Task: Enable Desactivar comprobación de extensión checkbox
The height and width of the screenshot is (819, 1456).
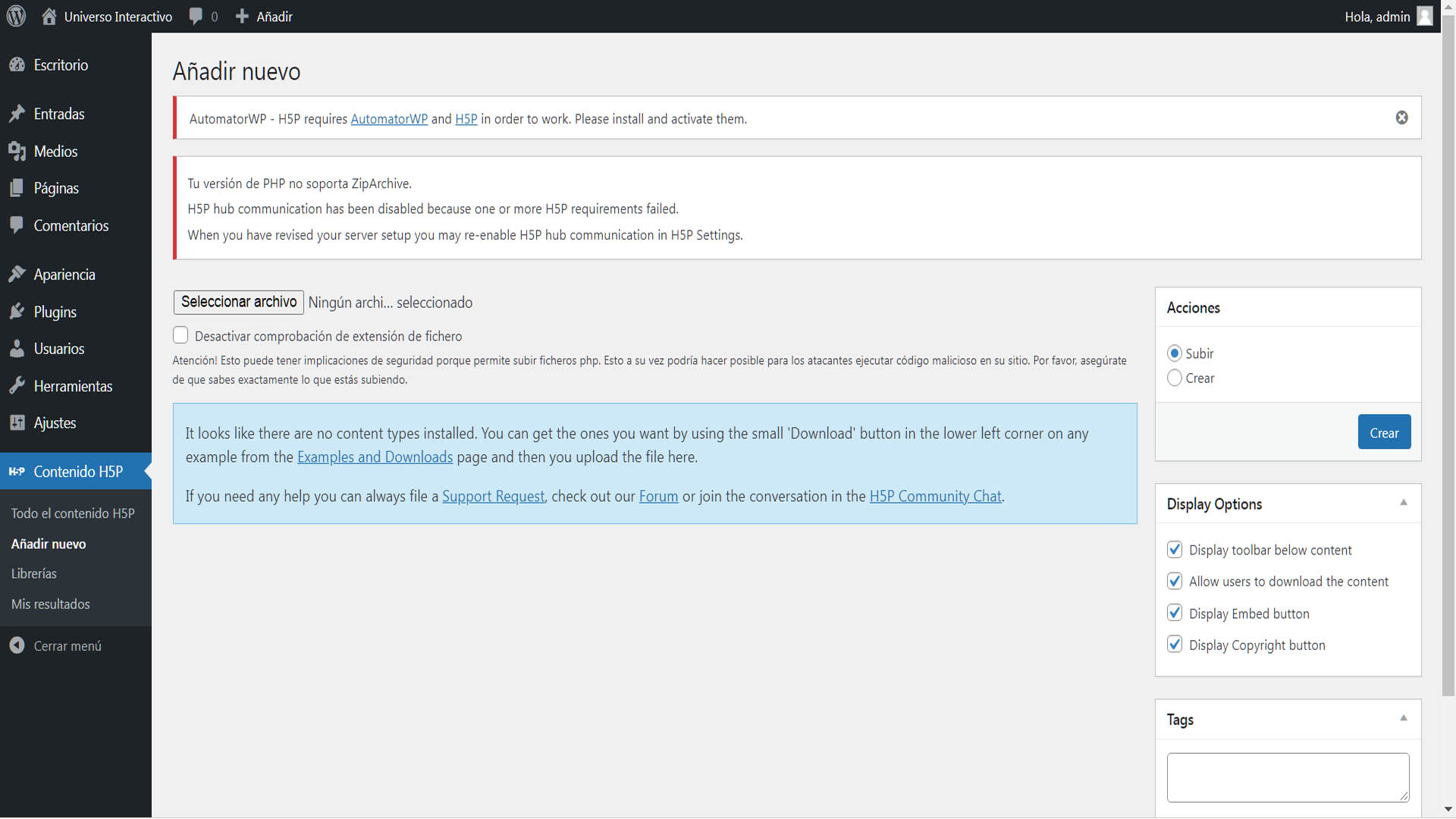Action: pos(180,335)
